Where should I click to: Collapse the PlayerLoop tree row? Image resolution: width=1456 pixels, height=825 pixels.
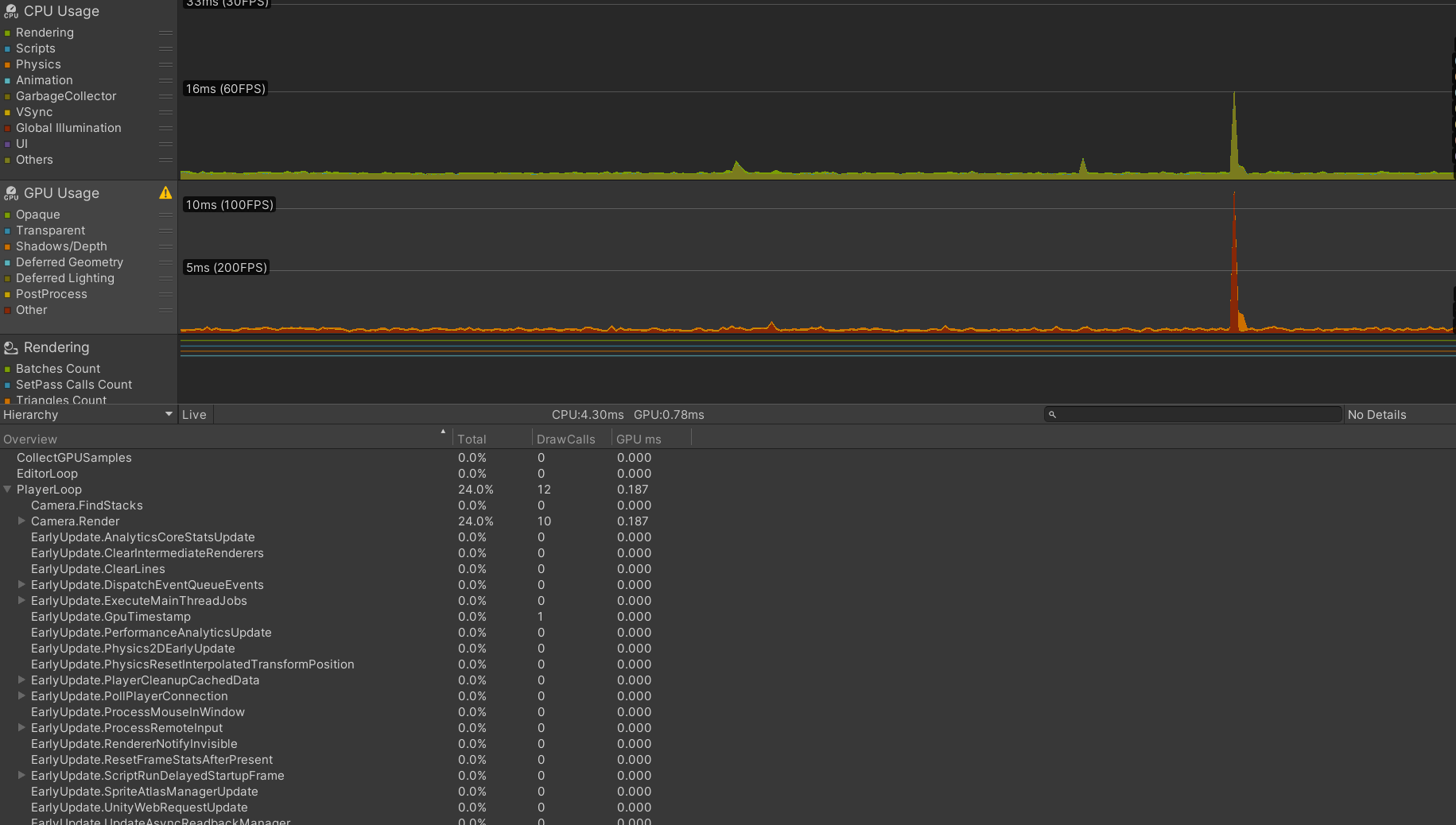(x=8, y=490)
